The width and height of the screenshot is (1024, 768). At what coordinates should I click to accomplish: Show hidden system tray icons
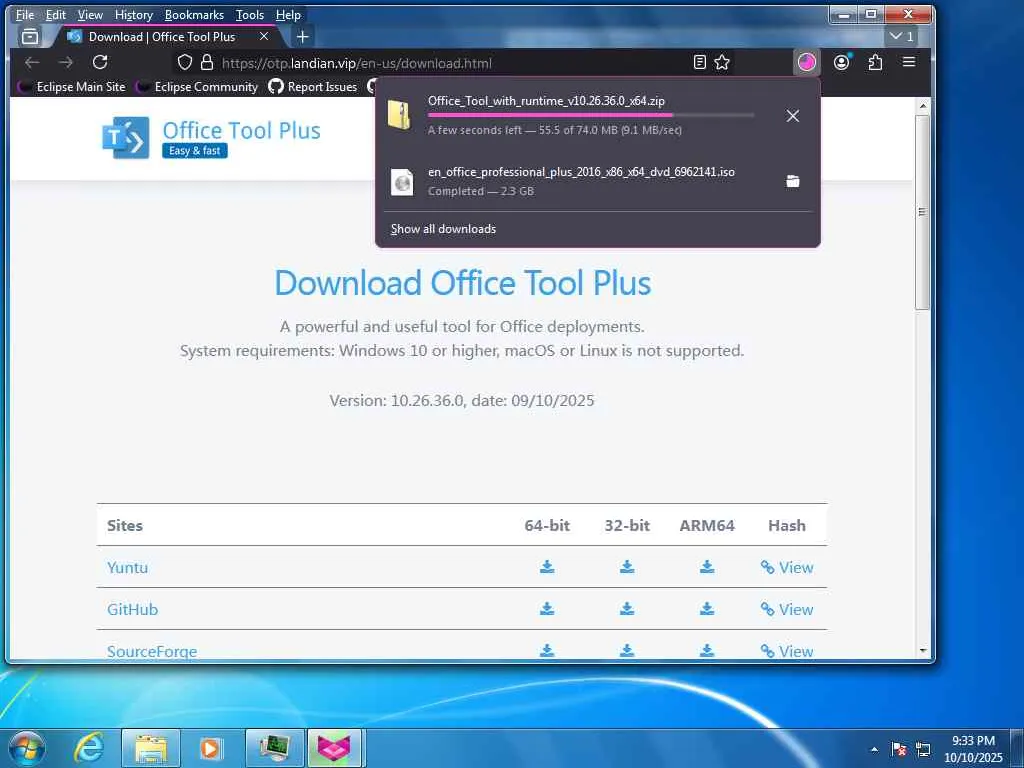(x=874, y=750)
